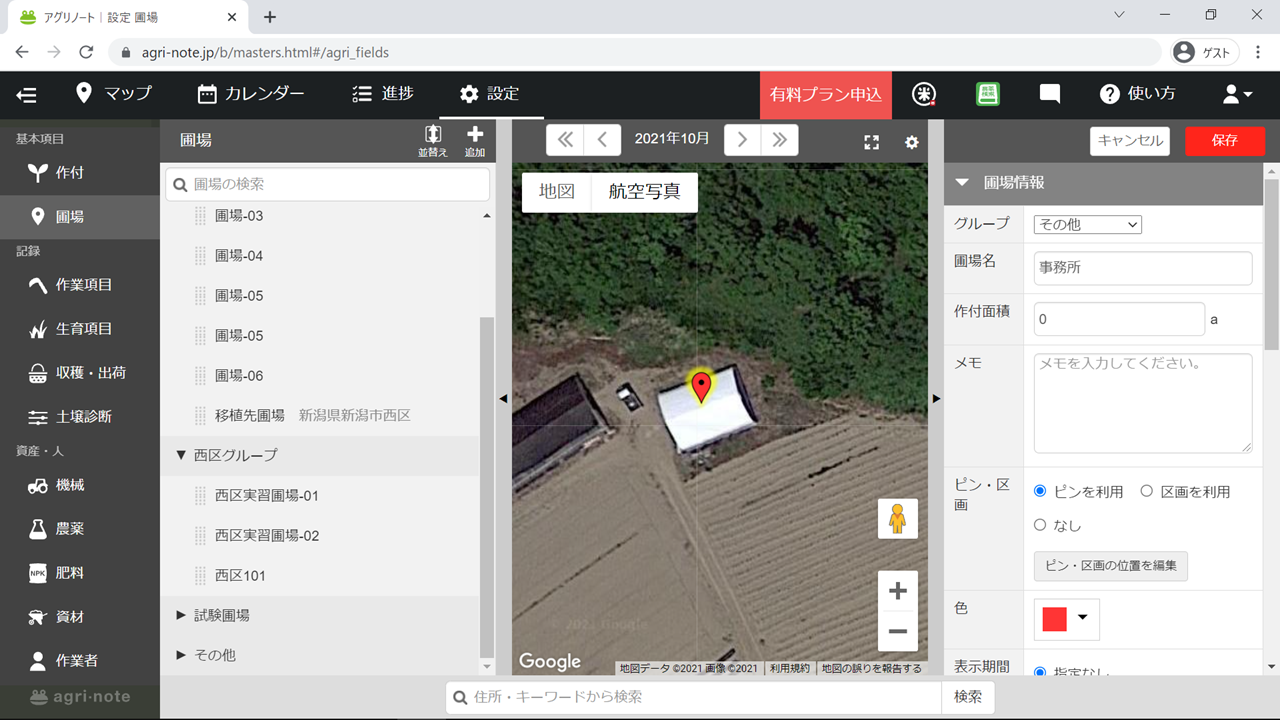Collapse the 西区グループ group

181,455
